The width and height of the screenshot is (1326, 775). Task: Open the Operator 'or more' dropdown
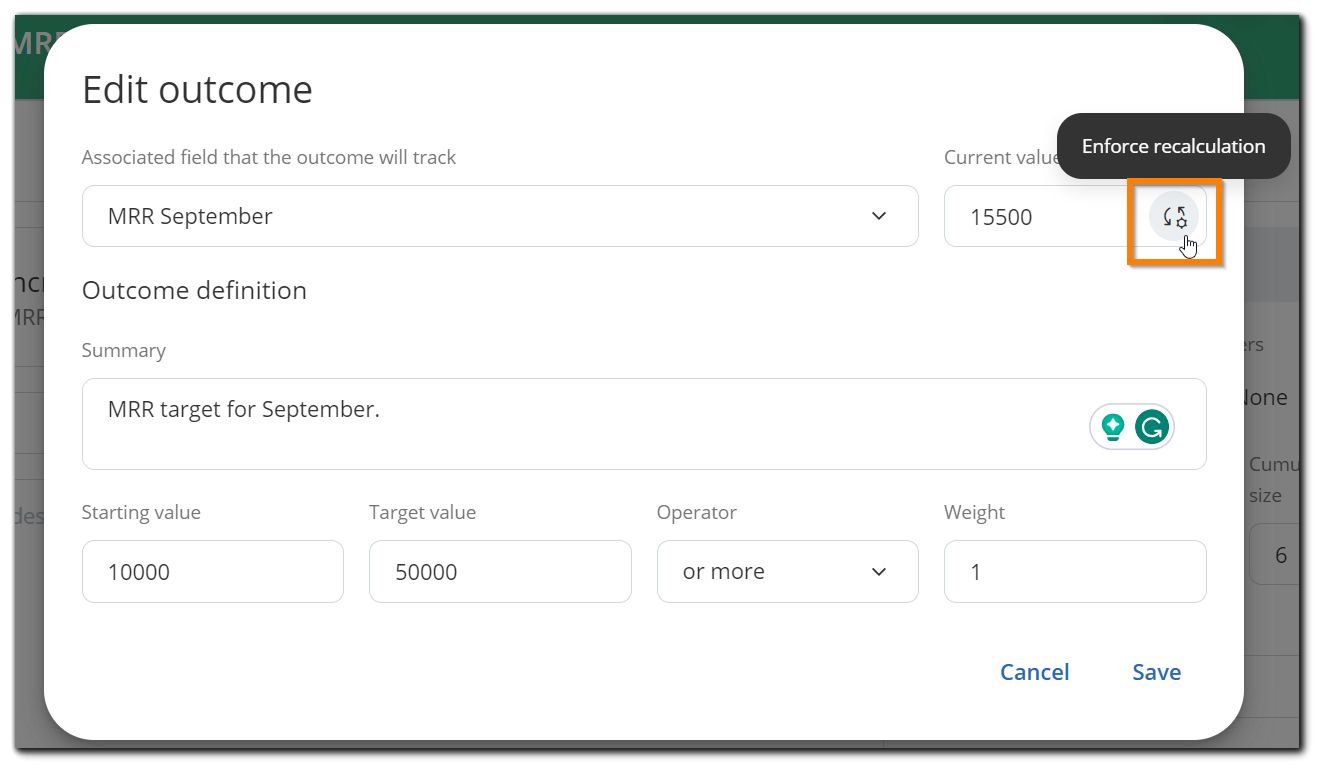click(x=787, y=572)
